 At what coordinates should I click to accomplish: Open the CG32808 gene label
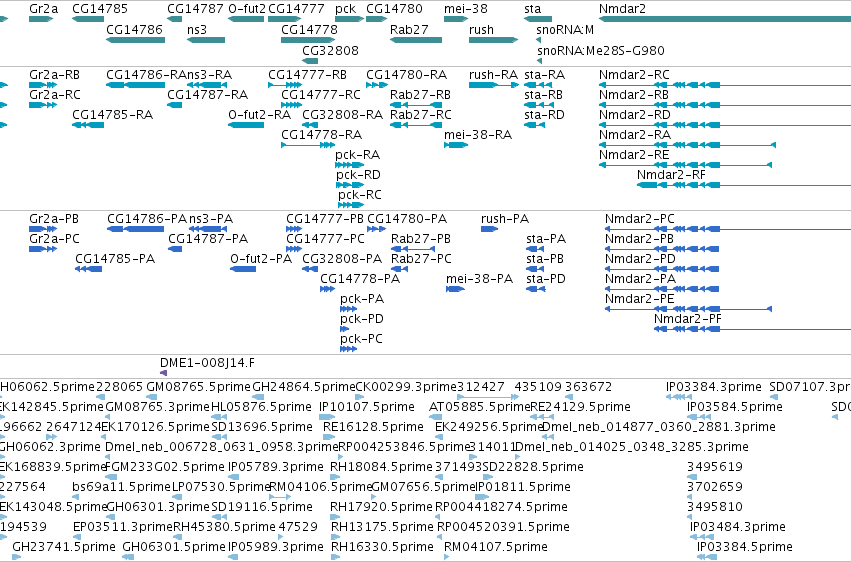click(x=331, y=50)
